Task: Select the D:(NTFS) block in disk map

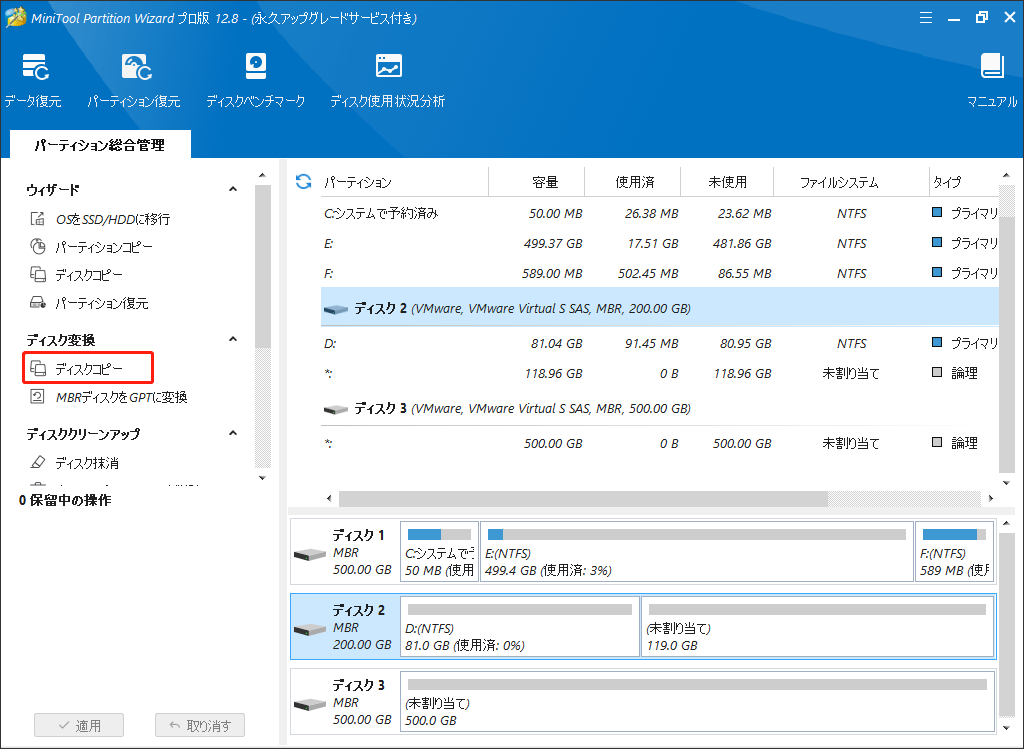Action: coord(520,626)
